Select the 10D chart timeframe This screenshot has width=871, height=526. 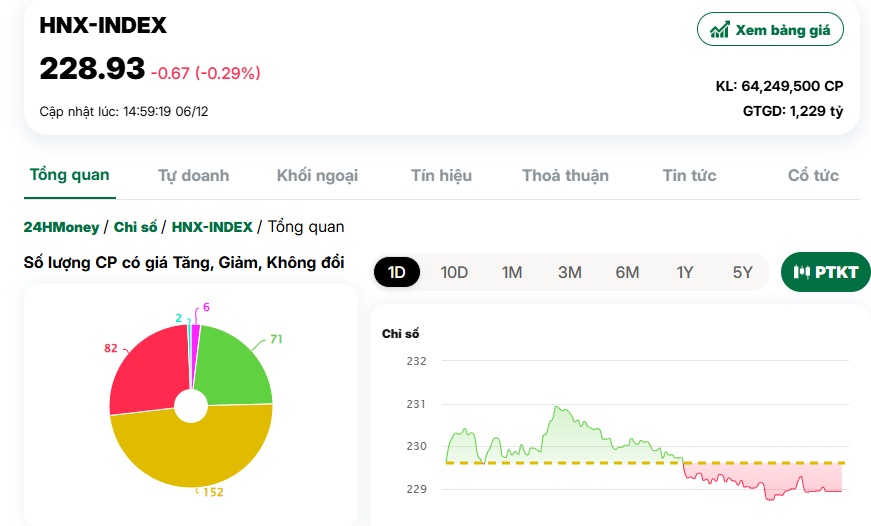454,272
